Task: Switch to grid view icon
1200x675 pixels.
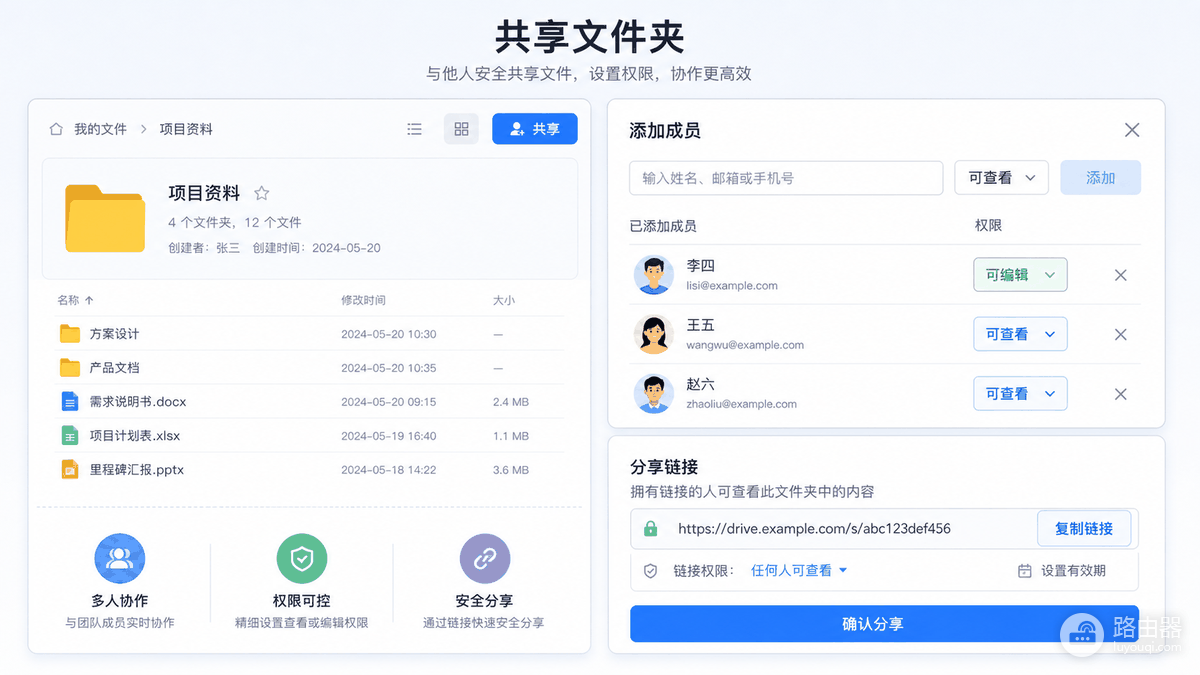Action: [461, 129]
